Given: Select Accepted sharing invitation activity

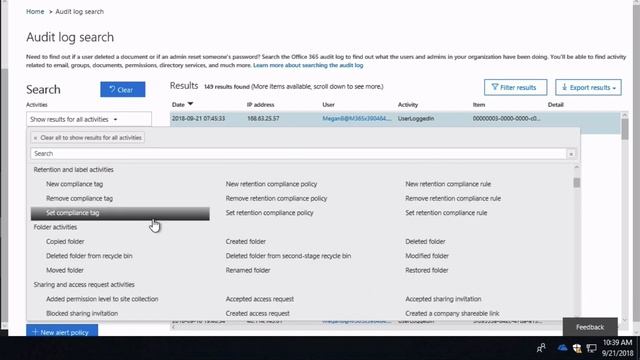Looking at the screenshot, I should [x=443, y=299].
